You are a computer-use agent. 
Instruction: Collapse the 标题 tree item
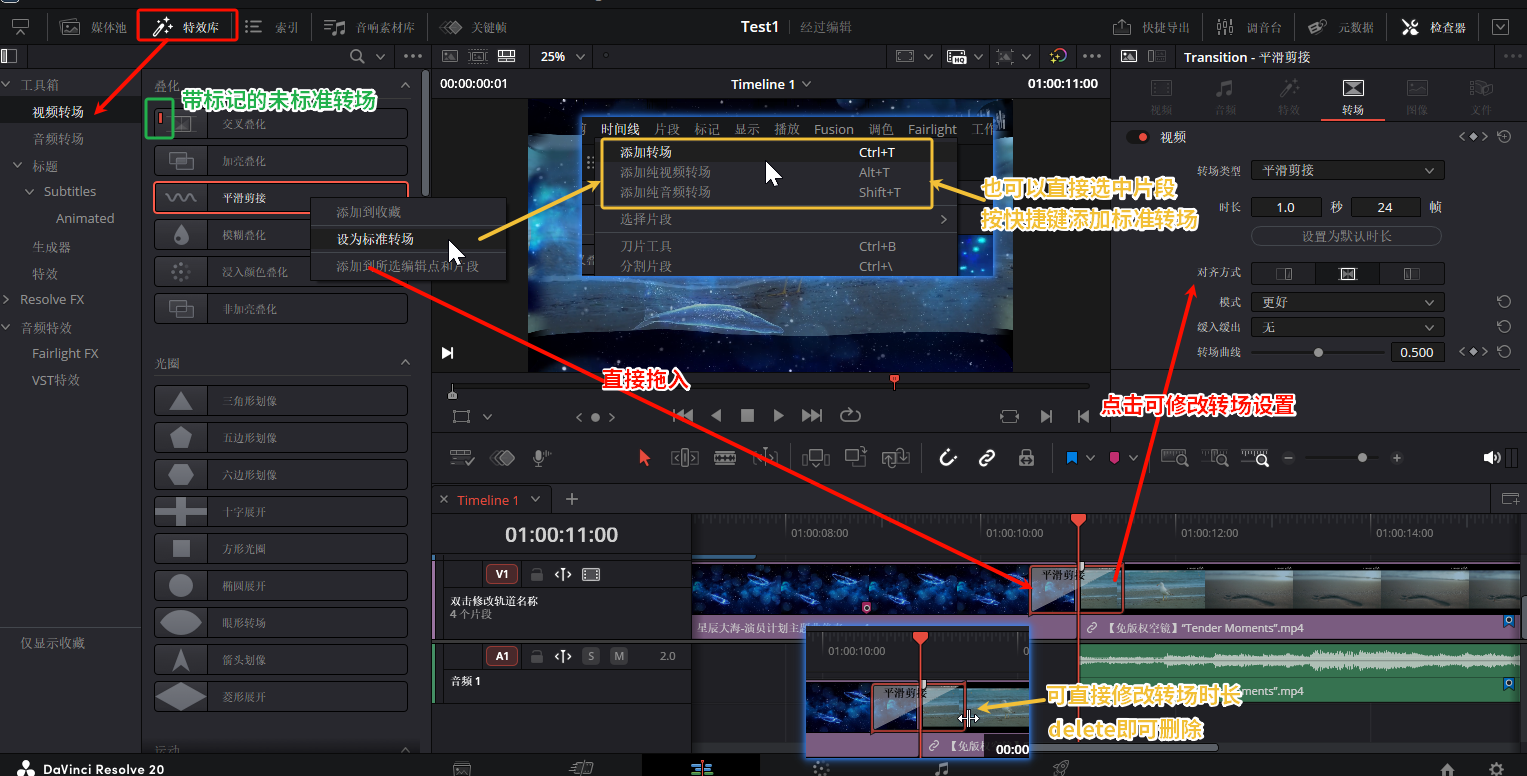pos(18,166)
